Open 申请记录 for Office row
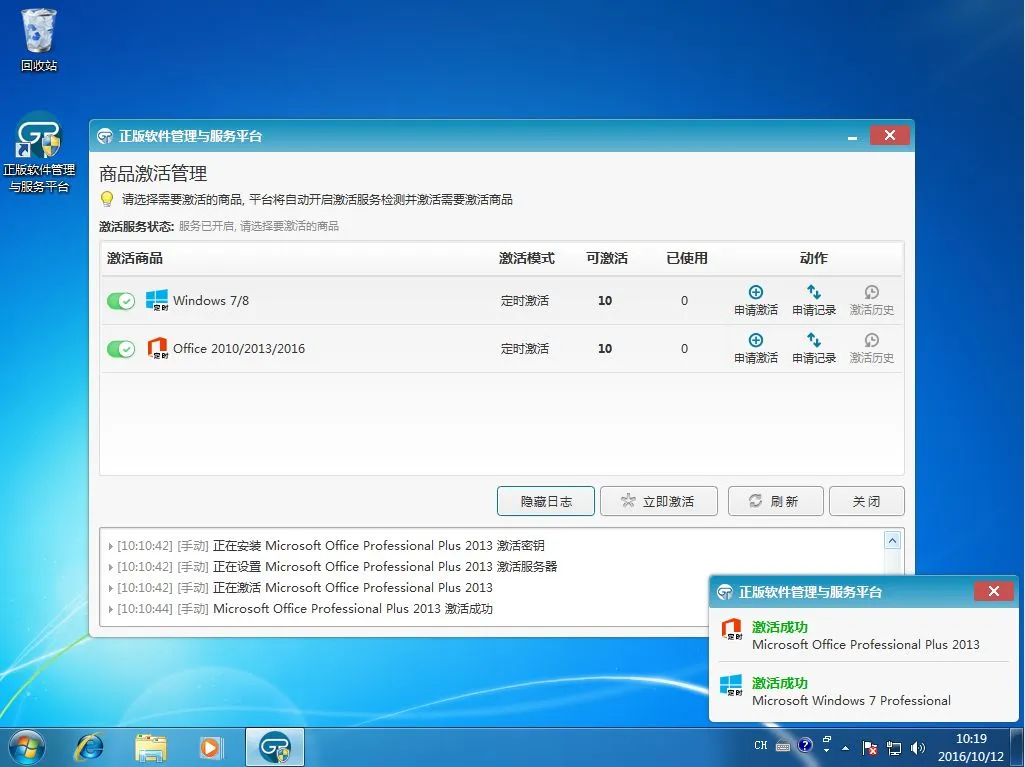This screenshot has width=1025, height=767. click(x=814, y=348)
